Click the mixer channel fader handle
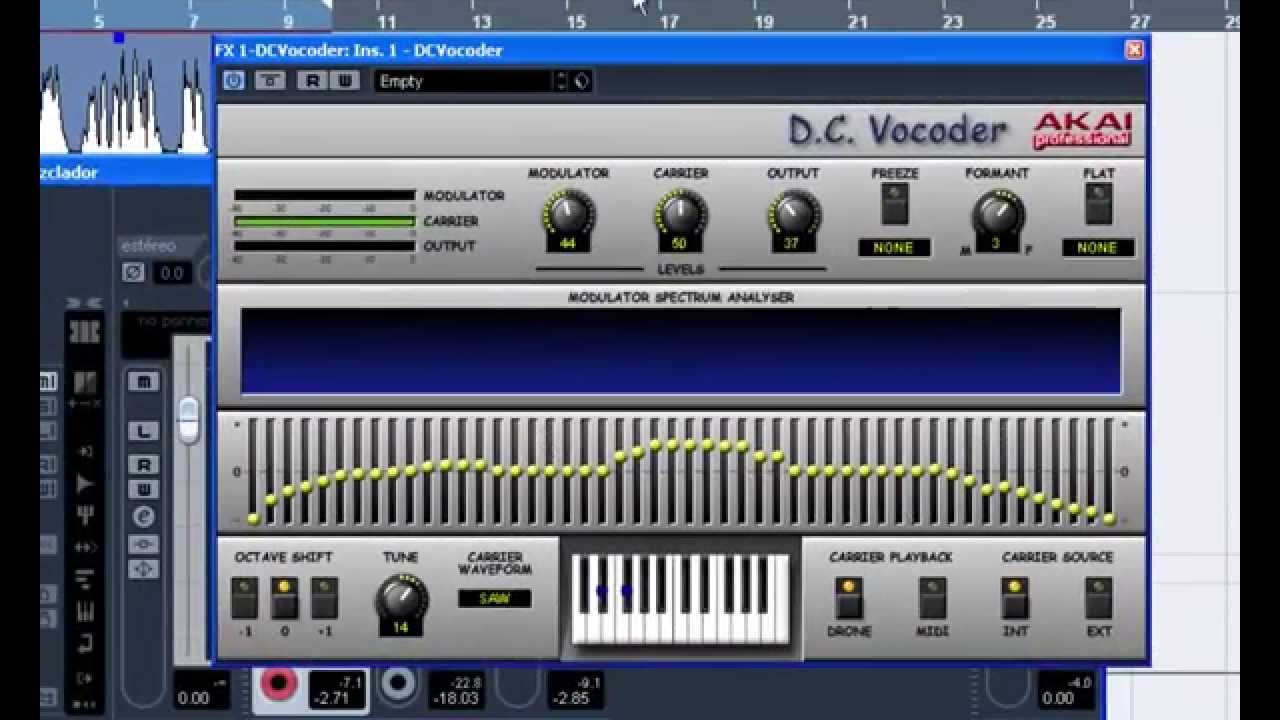Screen dimensions: 1280x720 point(188,419)
